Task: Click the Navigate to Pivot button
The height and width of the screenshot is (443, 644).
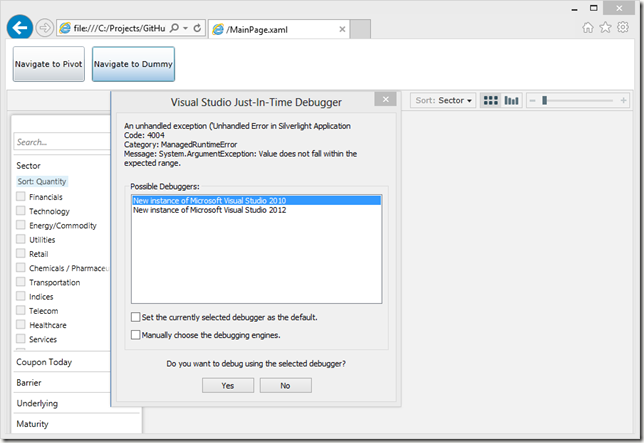Action: 48,64
